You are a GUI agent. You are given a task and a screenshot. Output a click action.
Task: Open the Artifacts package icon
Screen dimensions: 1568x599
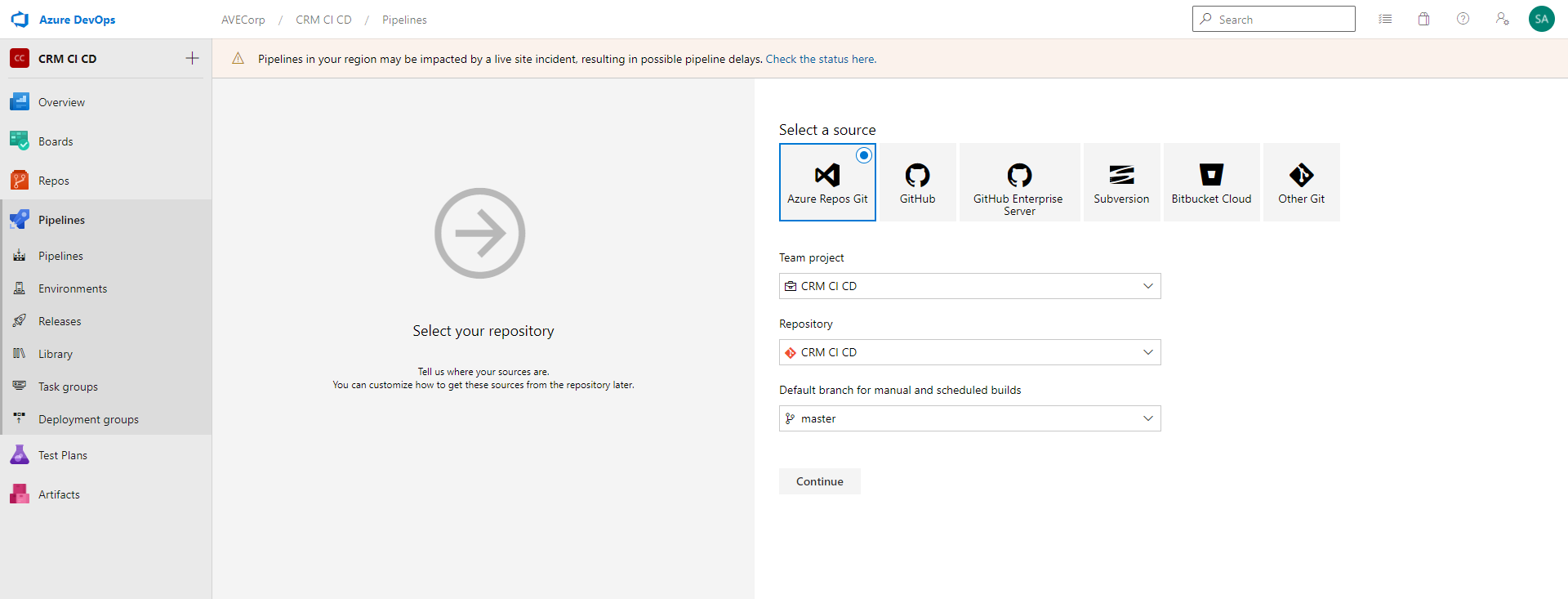pyautogui.click(x=20, y=494)
